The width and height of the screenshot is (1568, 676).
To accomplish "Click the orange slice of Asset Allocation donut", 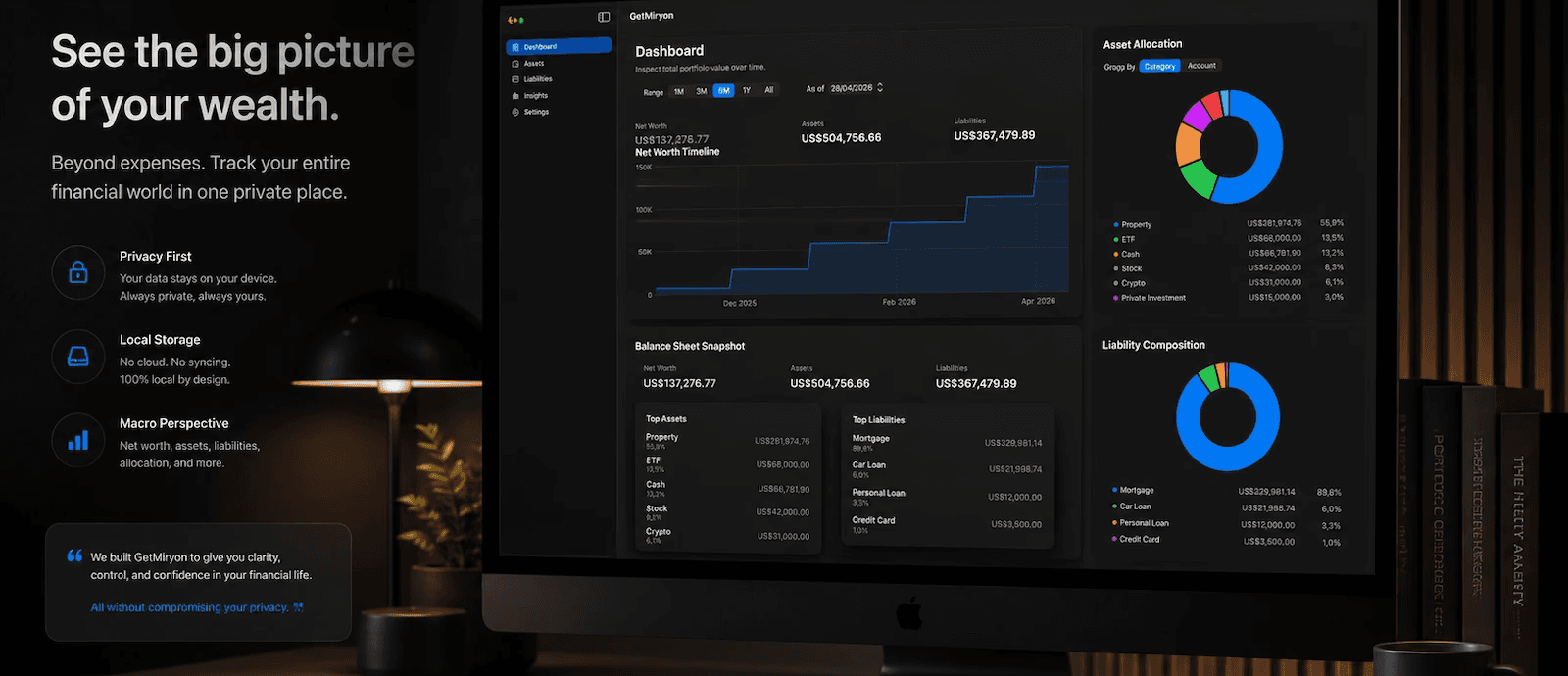I will point(1188,145).
